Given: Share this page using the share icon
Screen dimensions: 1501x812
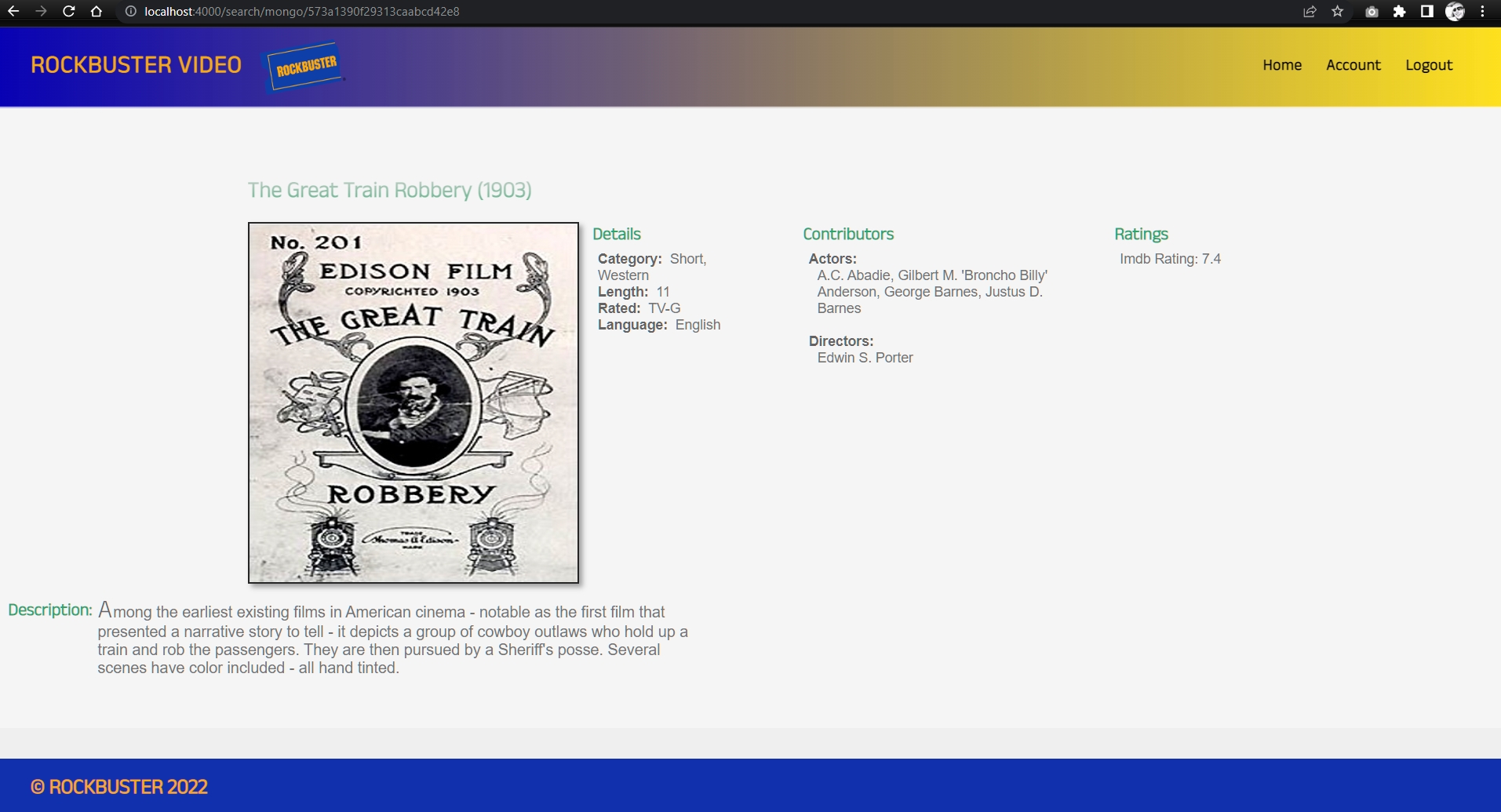Looking at the screenshot, I should tap(1310, 11).
